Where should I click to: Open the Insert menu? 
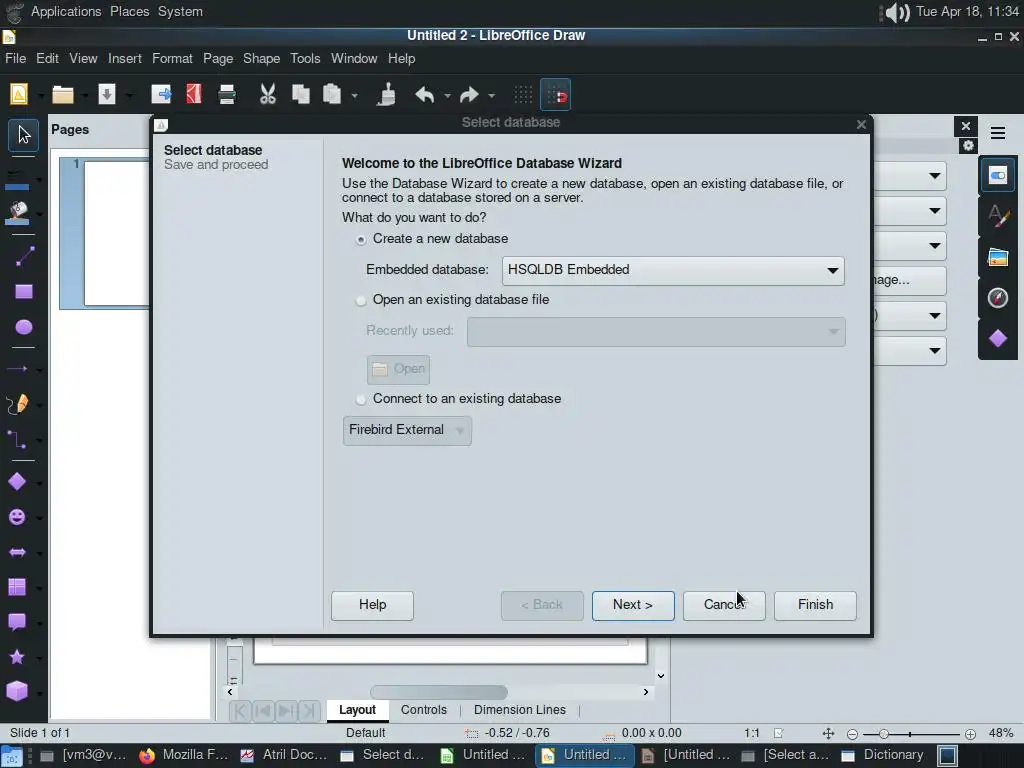[125, 59]
